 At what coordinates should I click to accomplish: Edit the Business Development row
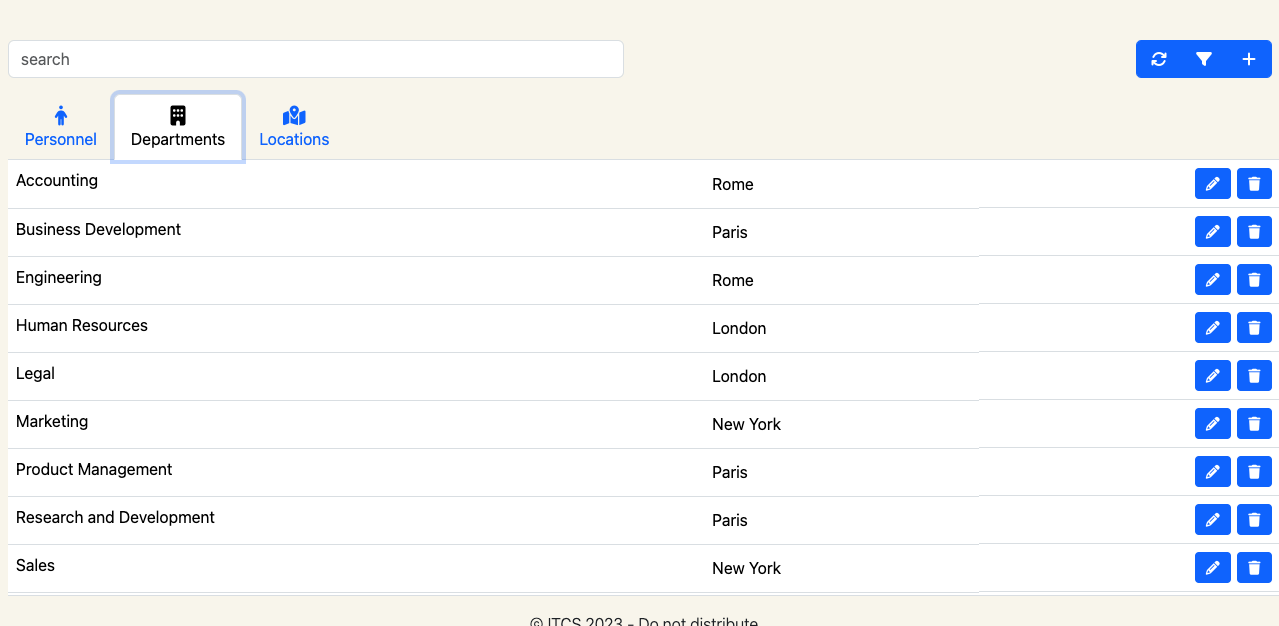(x=1213, y=232)
